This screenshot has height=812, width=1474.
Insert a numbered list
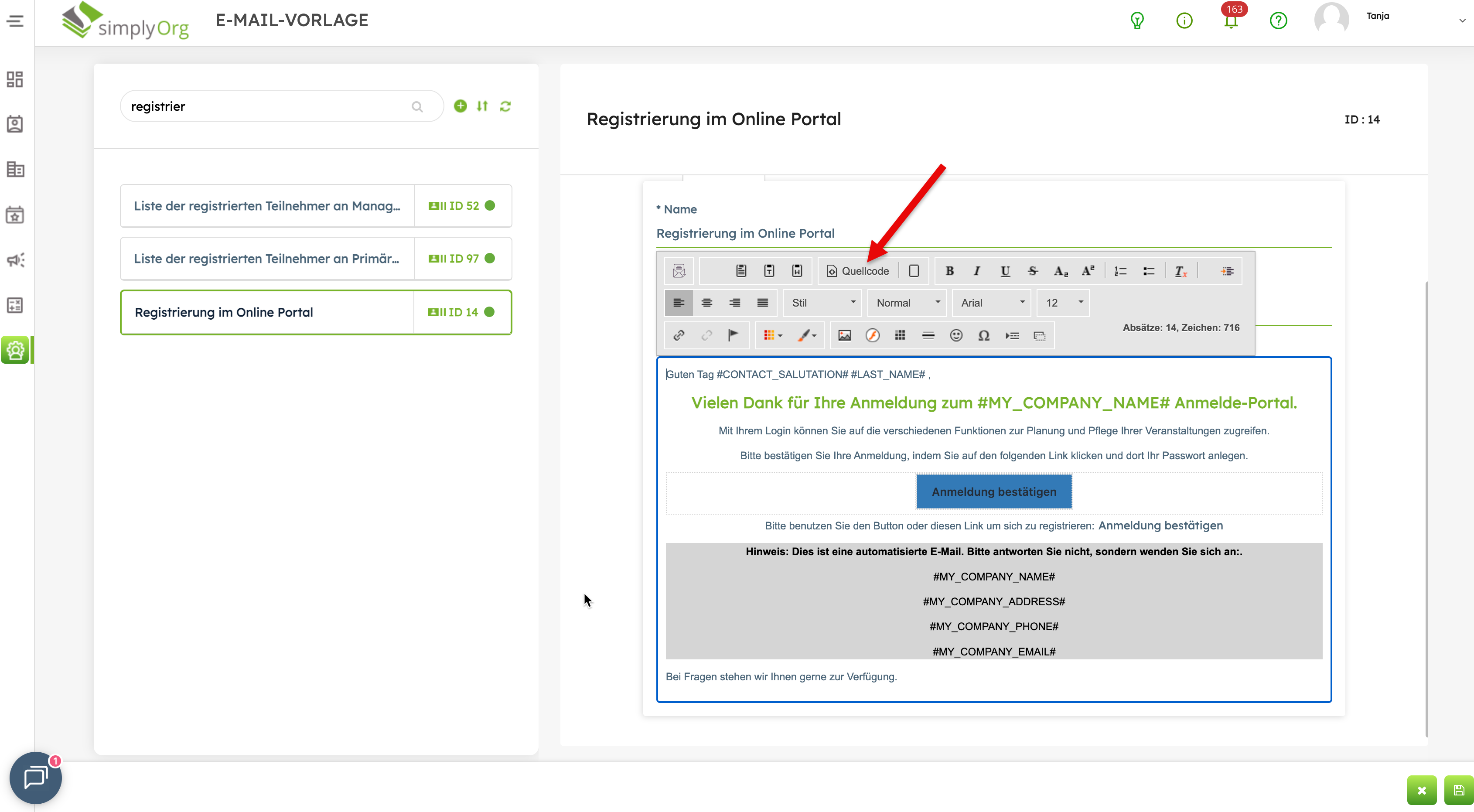(1120, 271)
